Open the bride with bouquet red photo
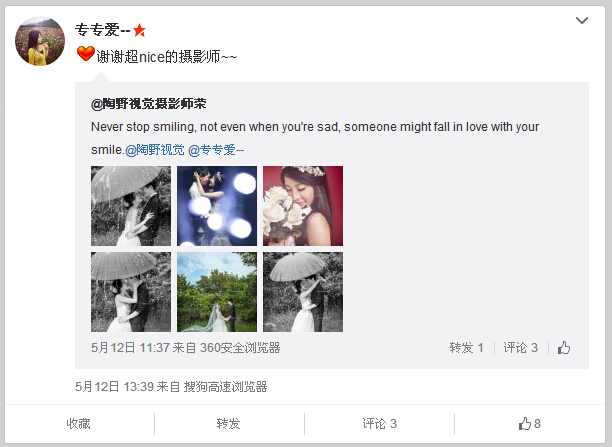612x447 pixels. 303,206
